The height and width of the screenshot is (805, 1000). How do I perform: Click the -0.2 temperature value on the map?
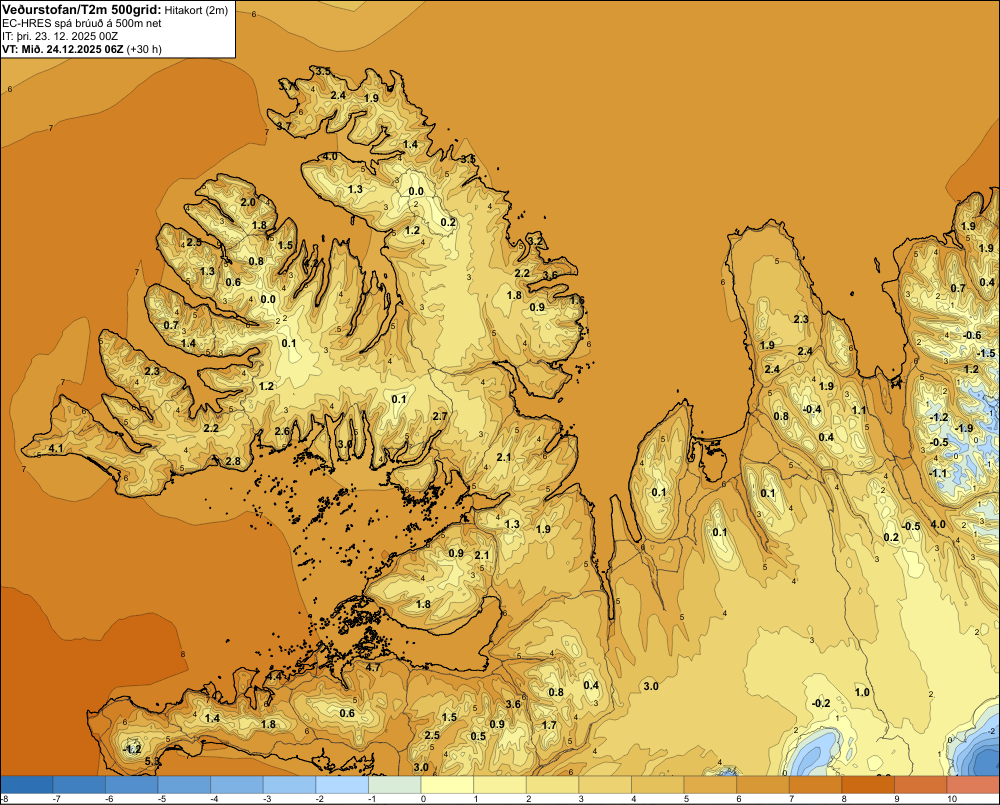[821, 703]
